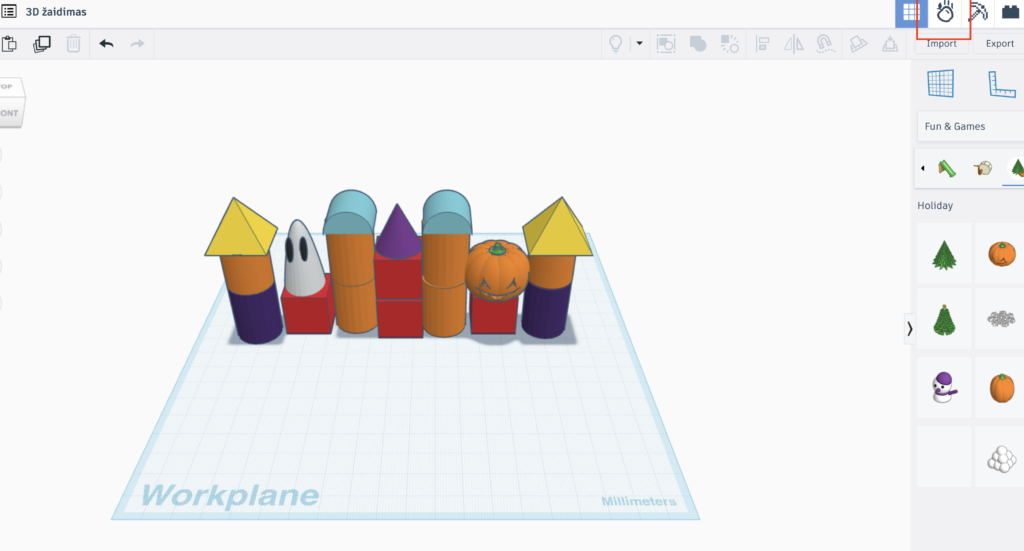Click the Import button

[941, 44]
